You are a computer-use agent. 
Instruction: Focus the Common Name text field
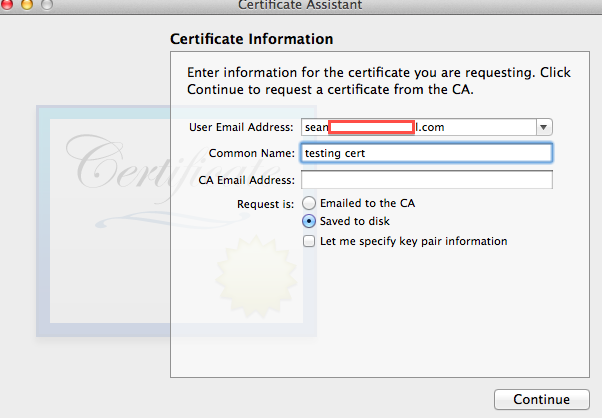[426, 153]
